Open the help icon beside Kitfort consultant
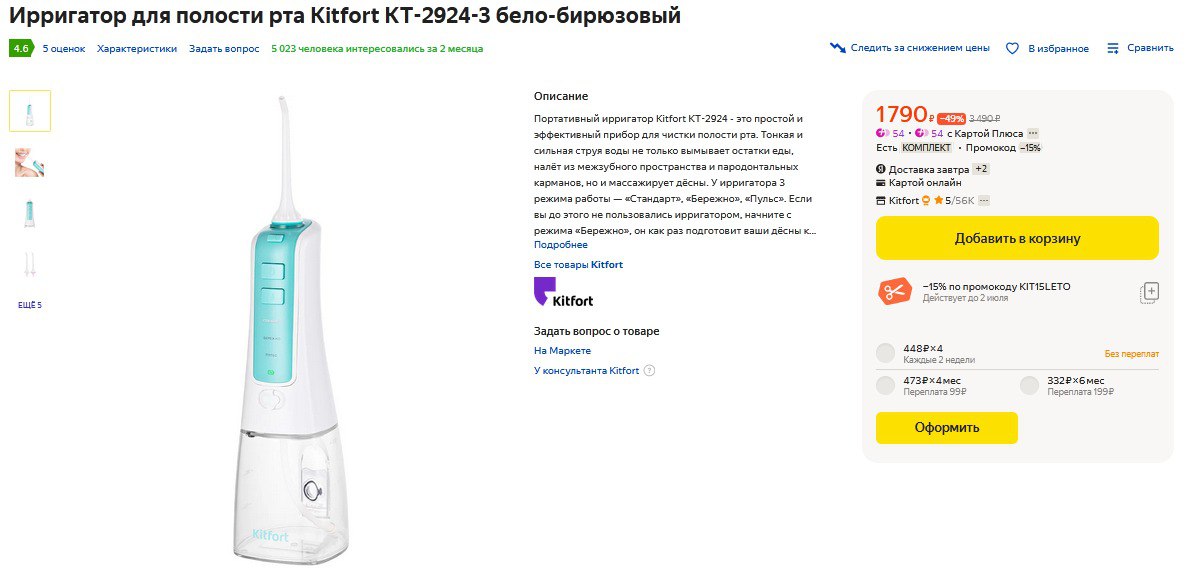The height and width of the screenshot is (571, 1186). pyautogui.click(x=649, y=371)
